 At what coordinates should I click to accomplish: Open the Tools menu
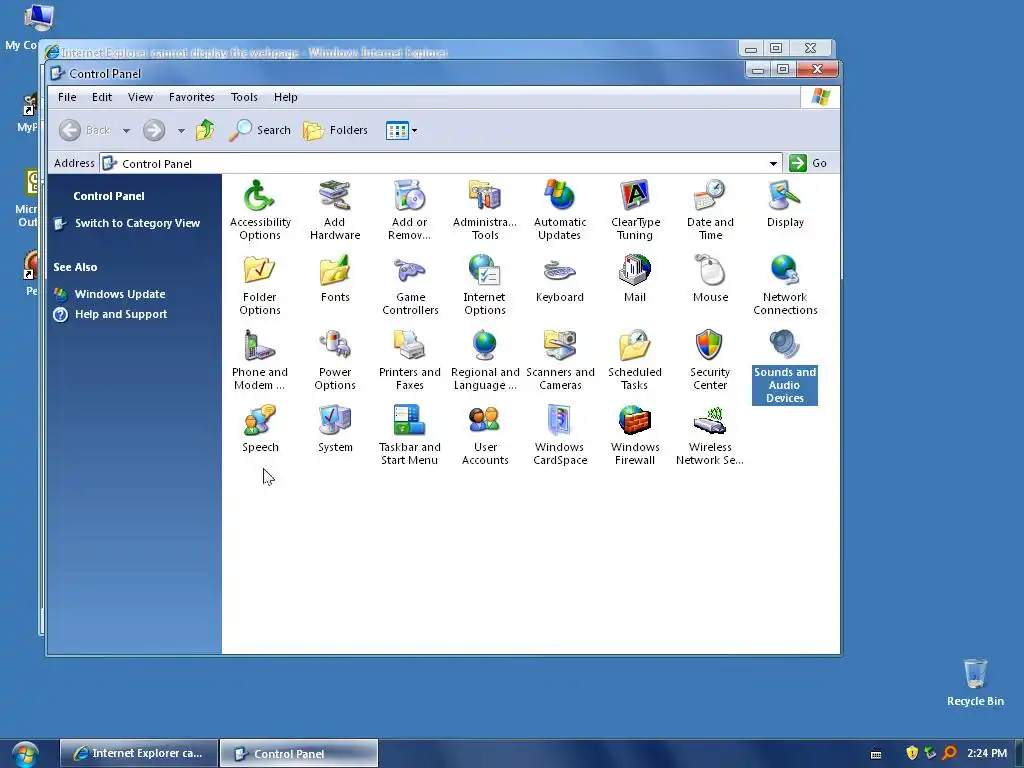(244, 97)
